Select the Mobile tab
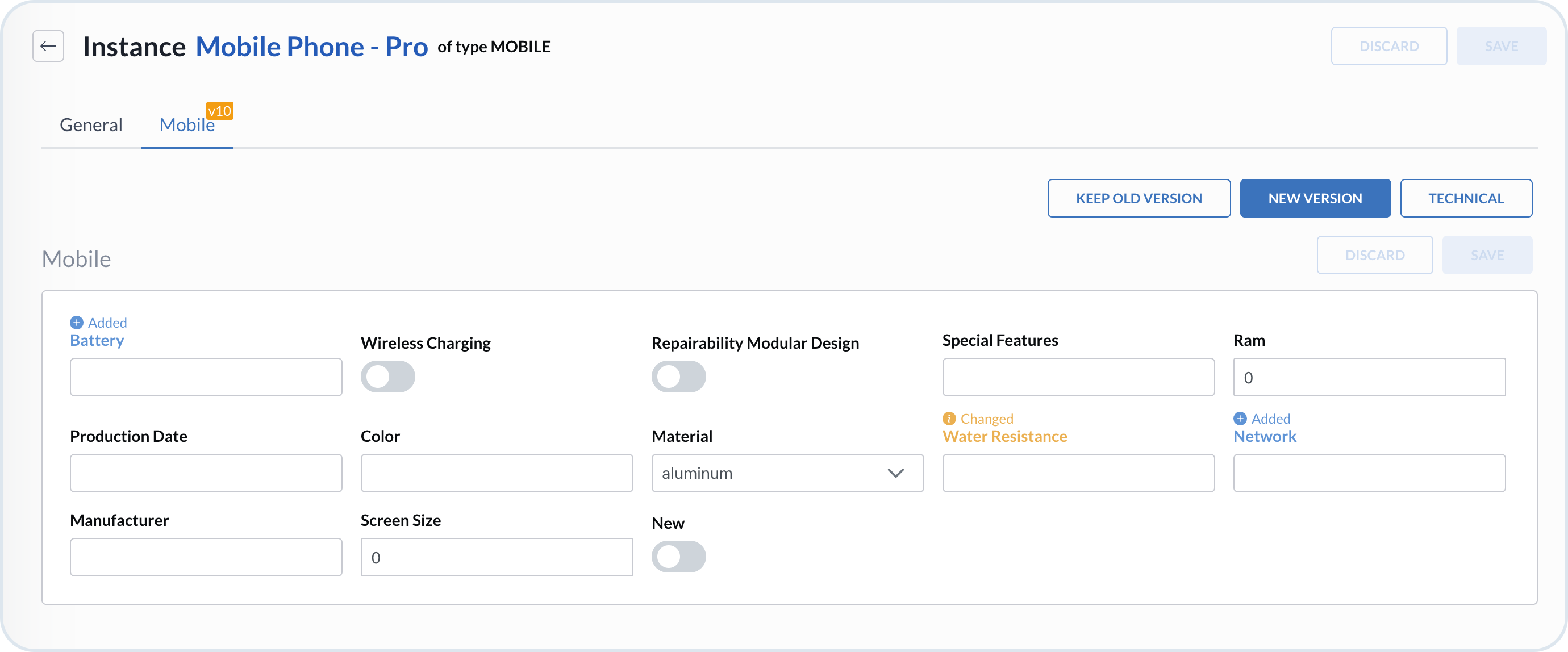Image resolution: width=1568 pixels, height=652 pixels. click(x=186, y=125)
